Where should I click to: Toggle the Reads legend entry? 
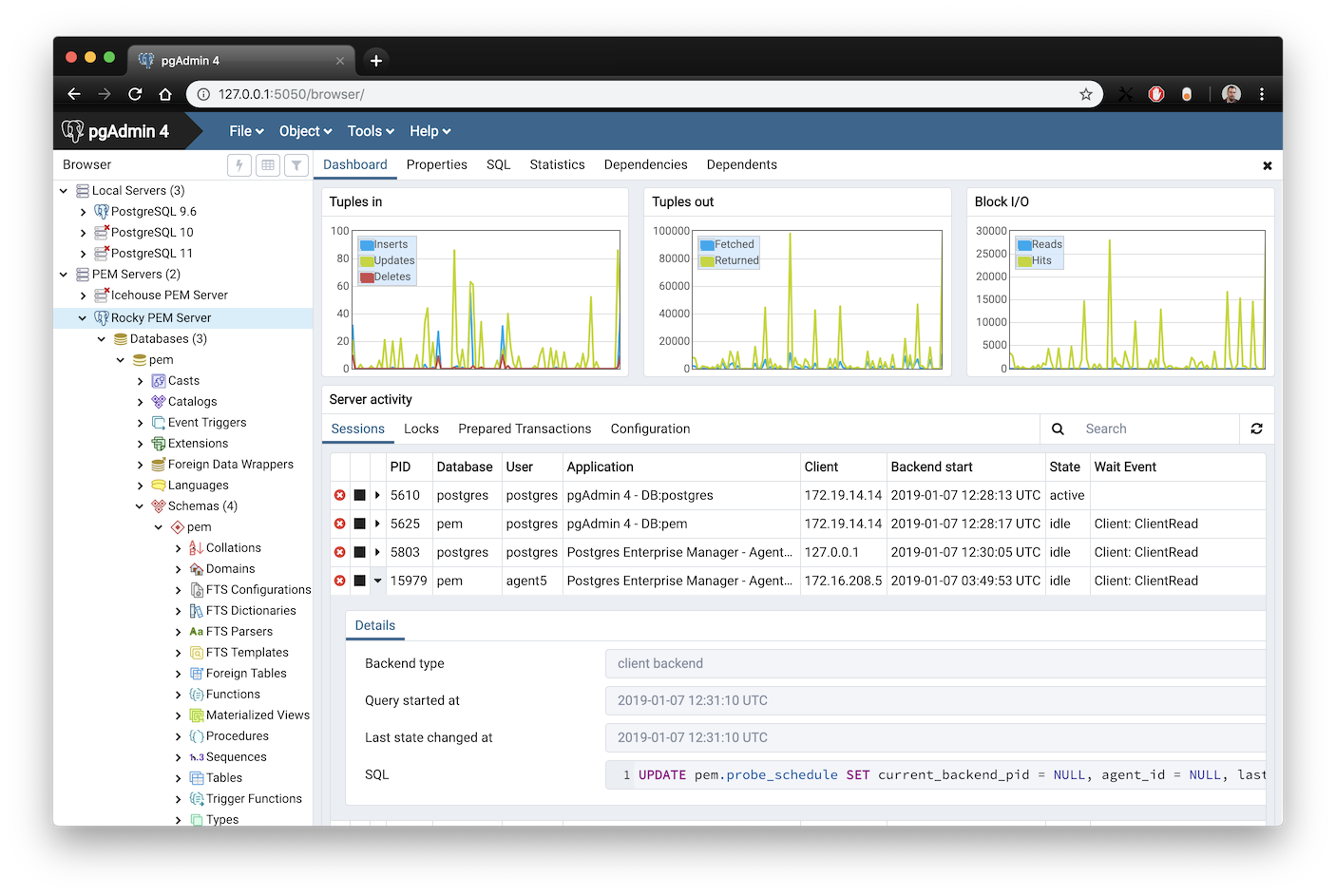(x=1040, y=244)
